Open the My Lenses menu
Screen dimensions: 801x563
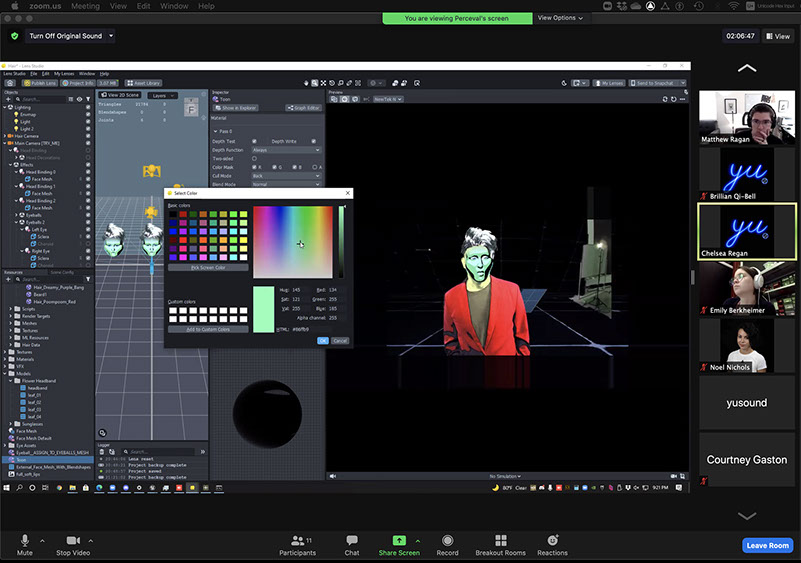tap(64, 73)
